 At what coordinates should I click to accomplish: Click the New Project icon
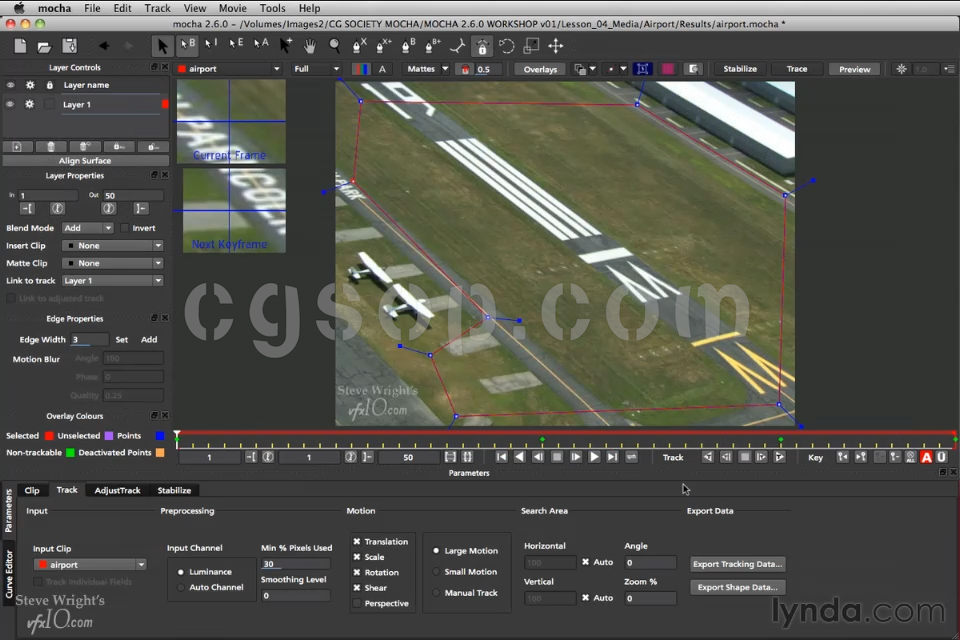(x=20, y=46)
